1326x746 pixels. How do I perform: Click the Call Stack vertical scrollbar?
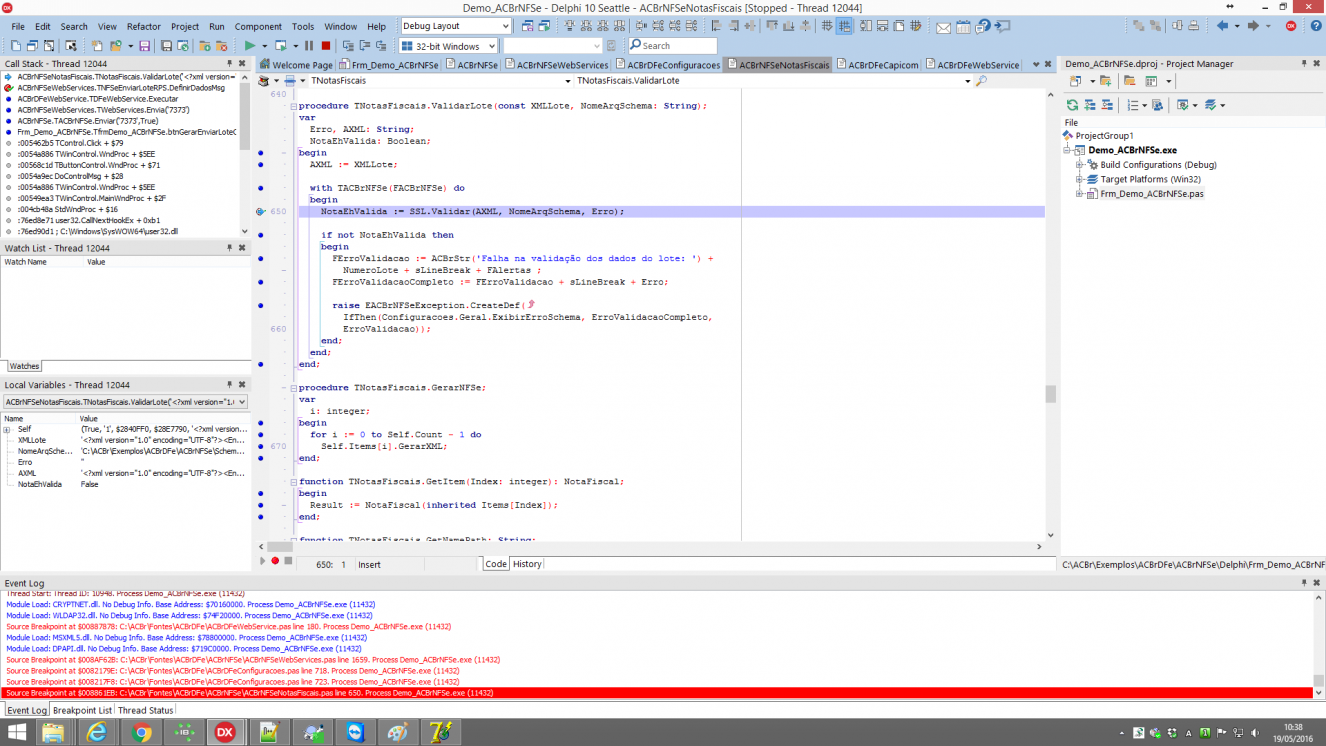click(x=245, y=153)
